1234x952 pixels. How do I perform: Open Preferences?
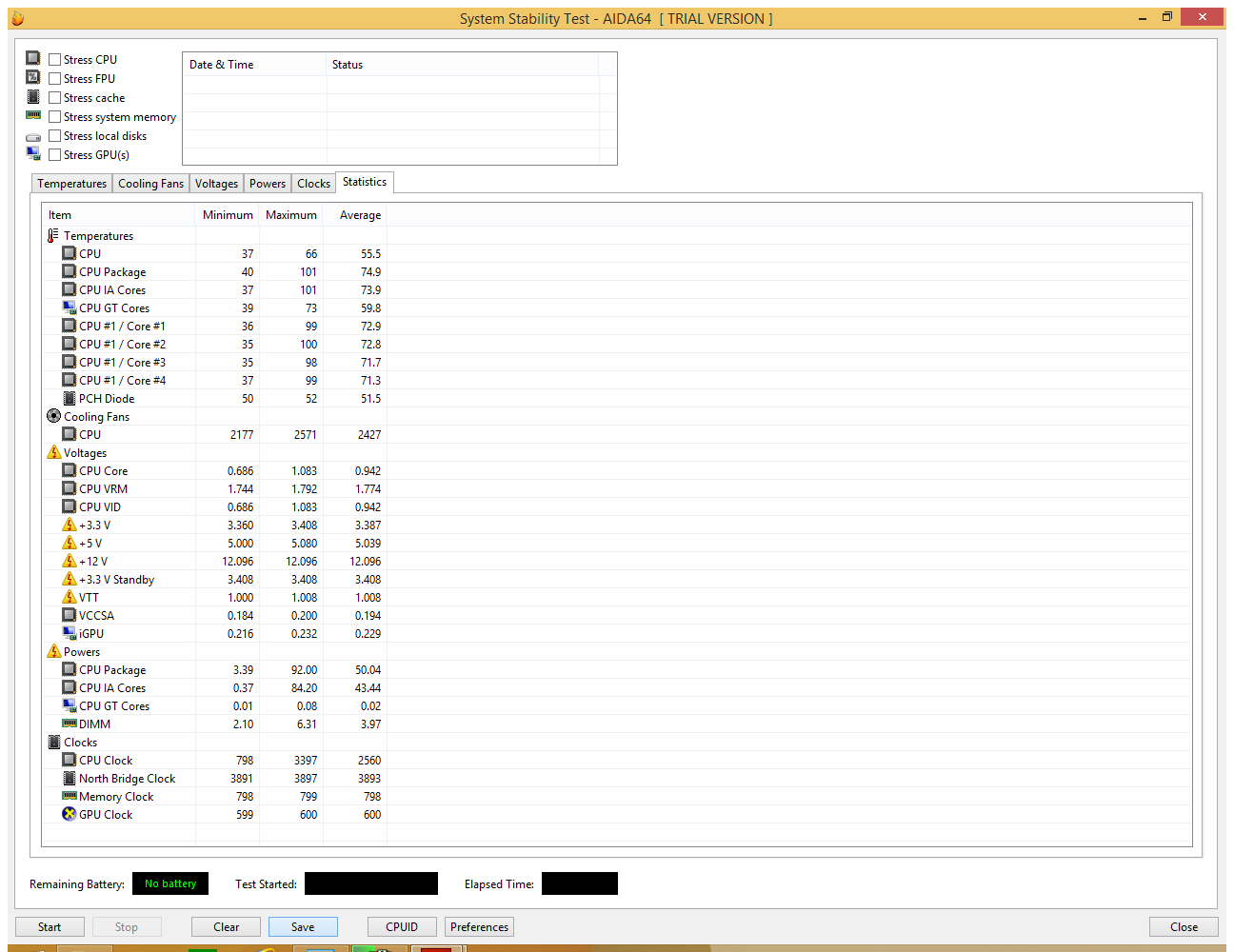479,927
